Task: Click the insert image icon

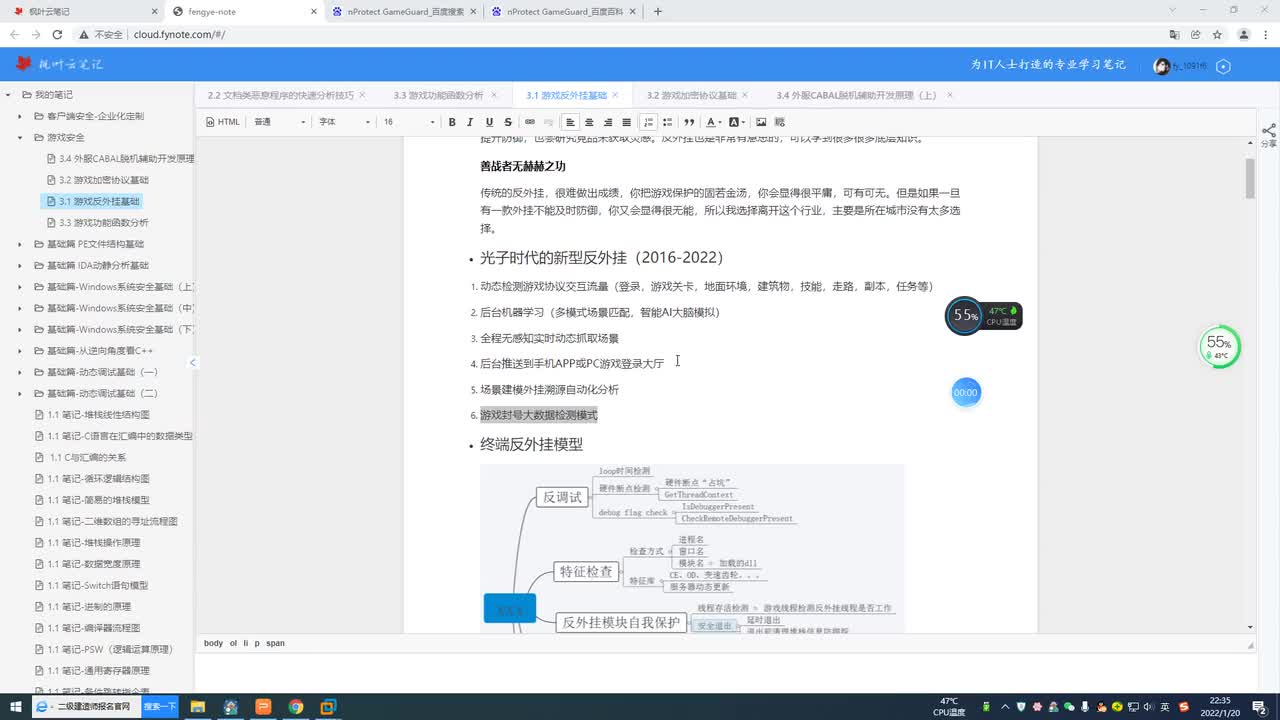Action: pyautogui.click(x=762, y=122)
